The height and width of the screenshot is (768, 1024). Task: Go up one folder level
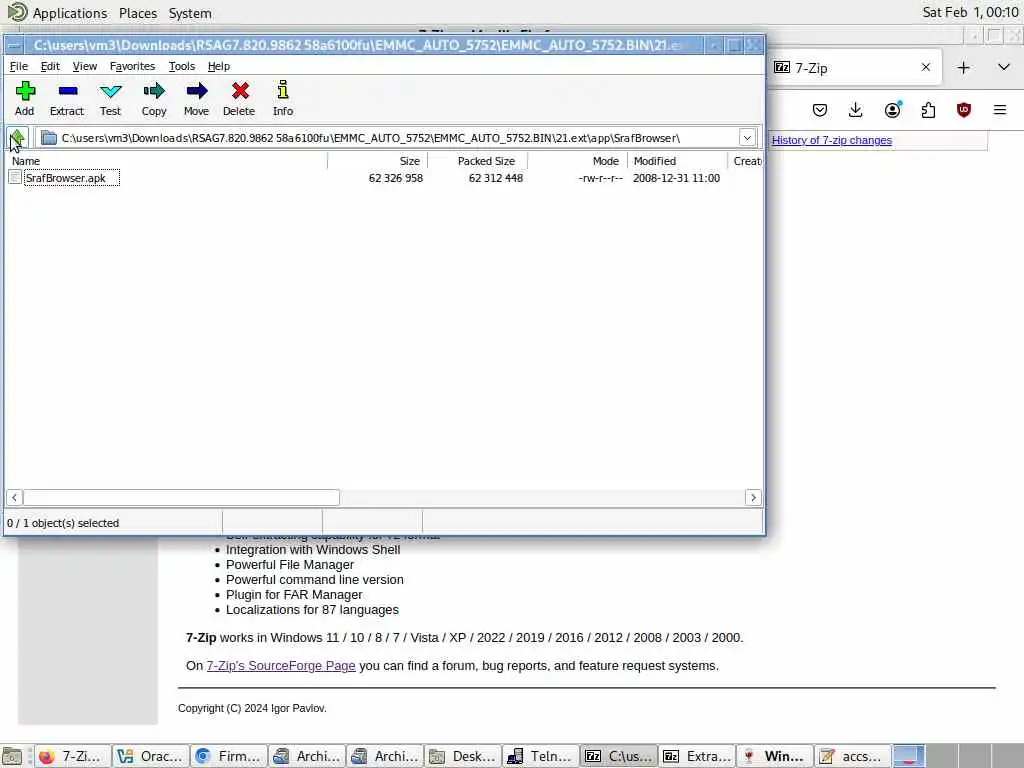click(18, 138)
